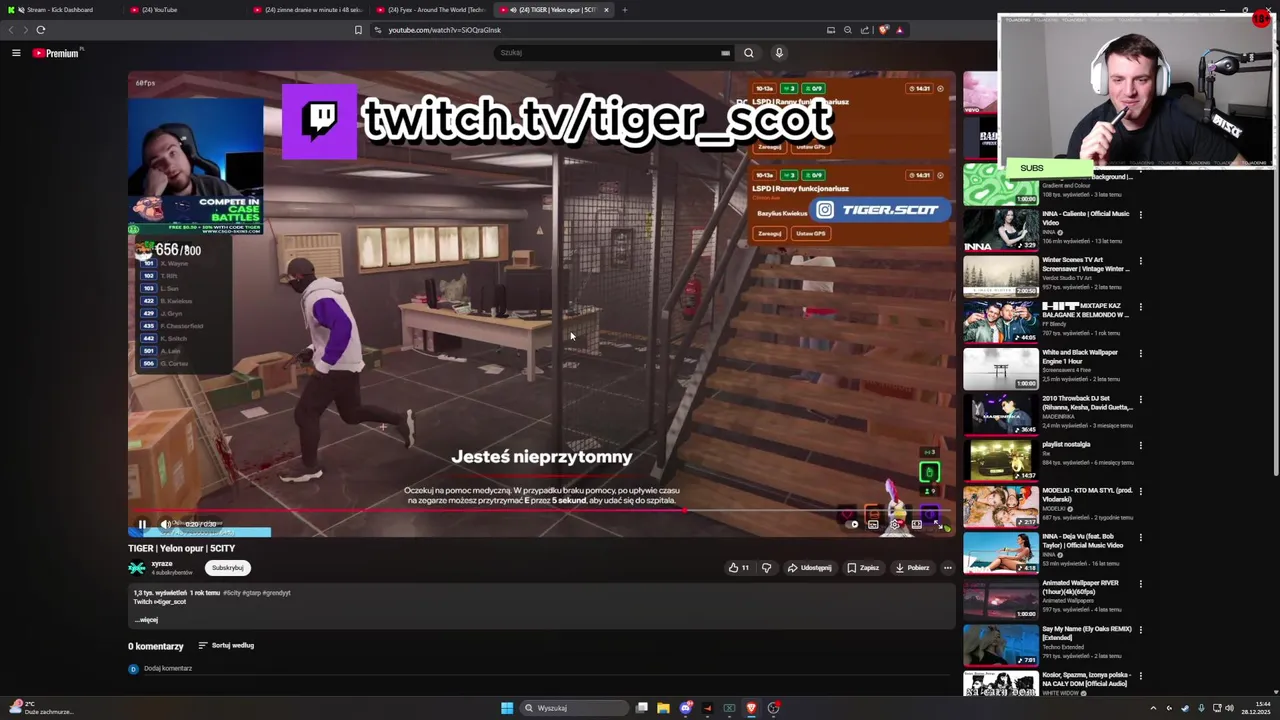Expand description with ...więcej
The height and width of the screenshot is (720, 1280).
pyautogui.click(x=146, y=620)
